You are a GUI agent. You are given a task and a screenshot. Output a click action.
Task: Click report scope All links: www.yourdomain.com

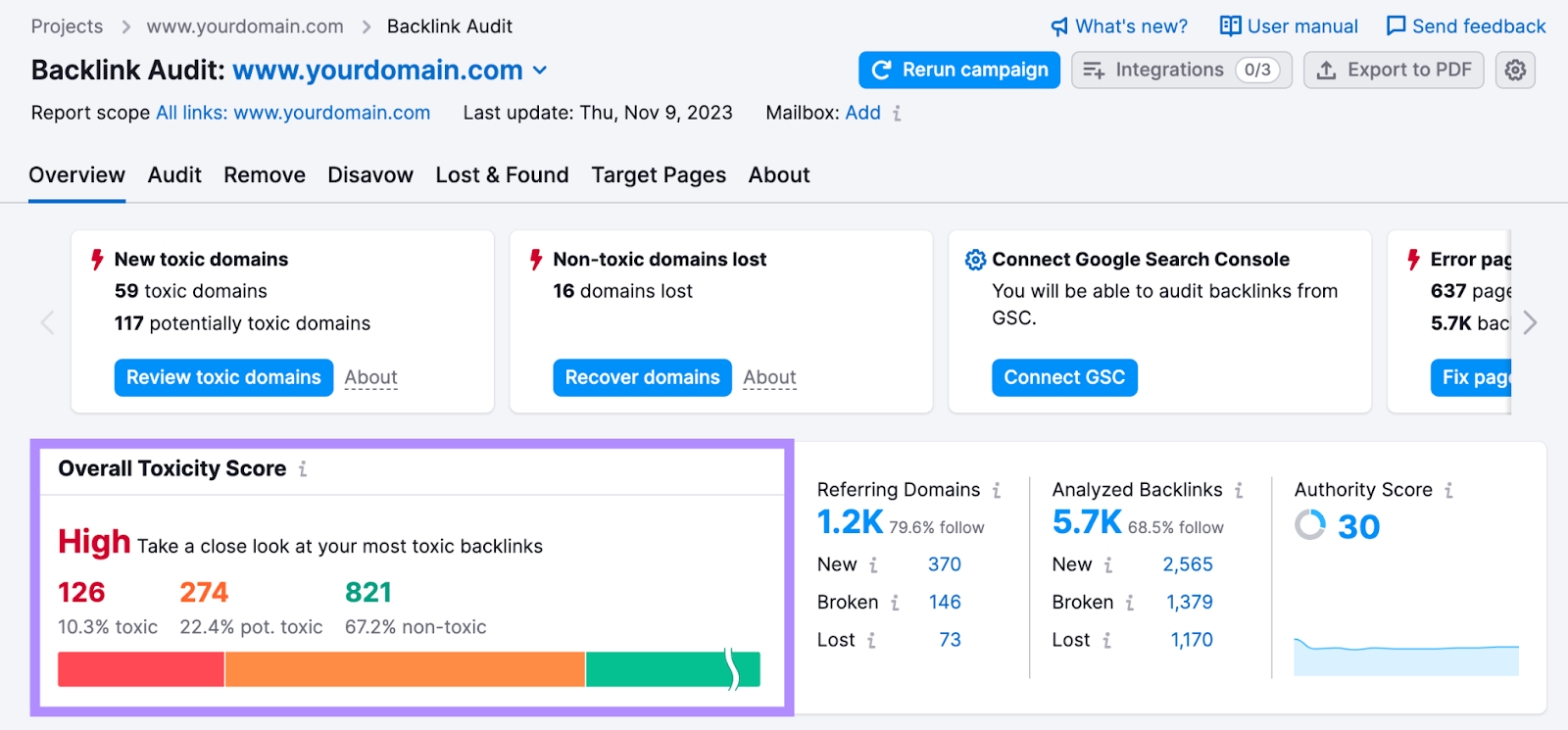pyautogui.click(x=293, y=113)
